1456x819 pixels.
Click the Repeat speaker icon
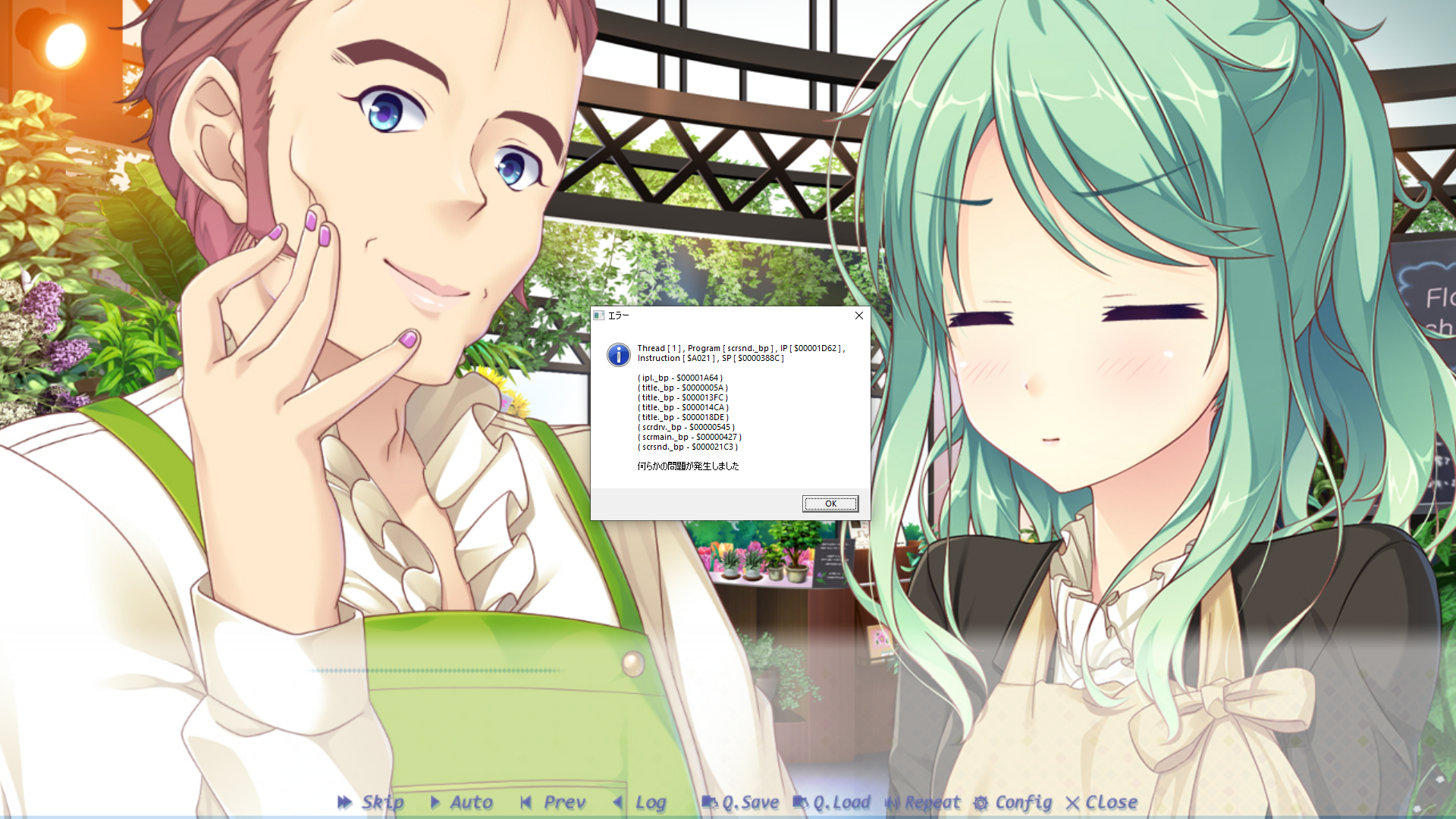click(x=893, y=802)
